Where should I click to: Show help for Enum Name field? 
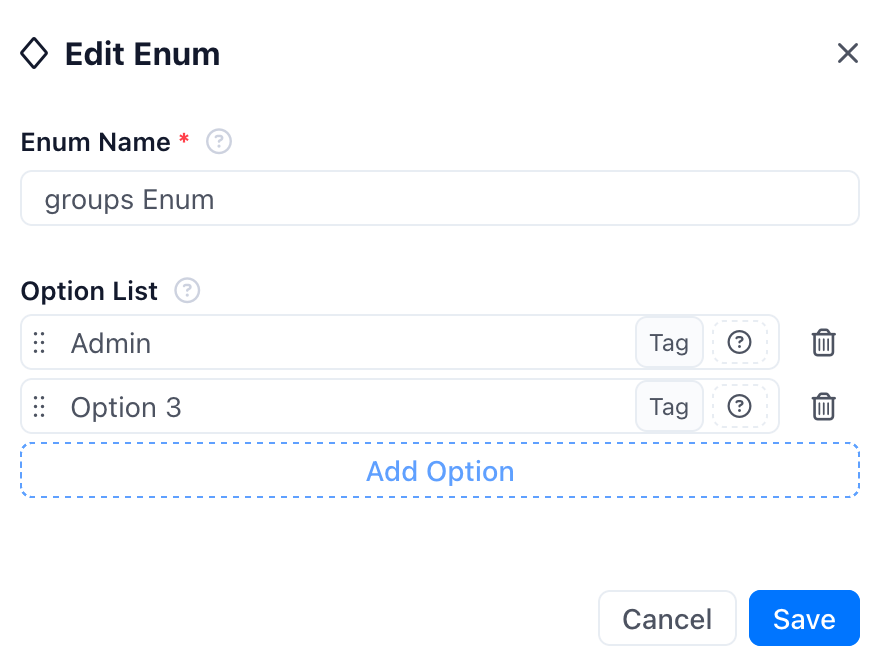coord(219,141)
